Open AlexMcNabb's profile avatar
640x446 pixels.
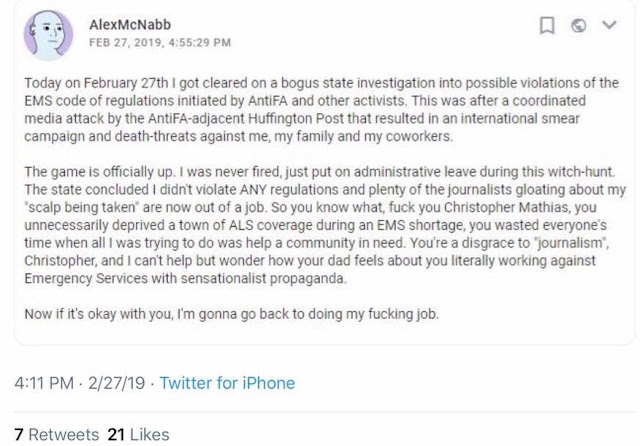pyautogui.click(x=48, y=35)
